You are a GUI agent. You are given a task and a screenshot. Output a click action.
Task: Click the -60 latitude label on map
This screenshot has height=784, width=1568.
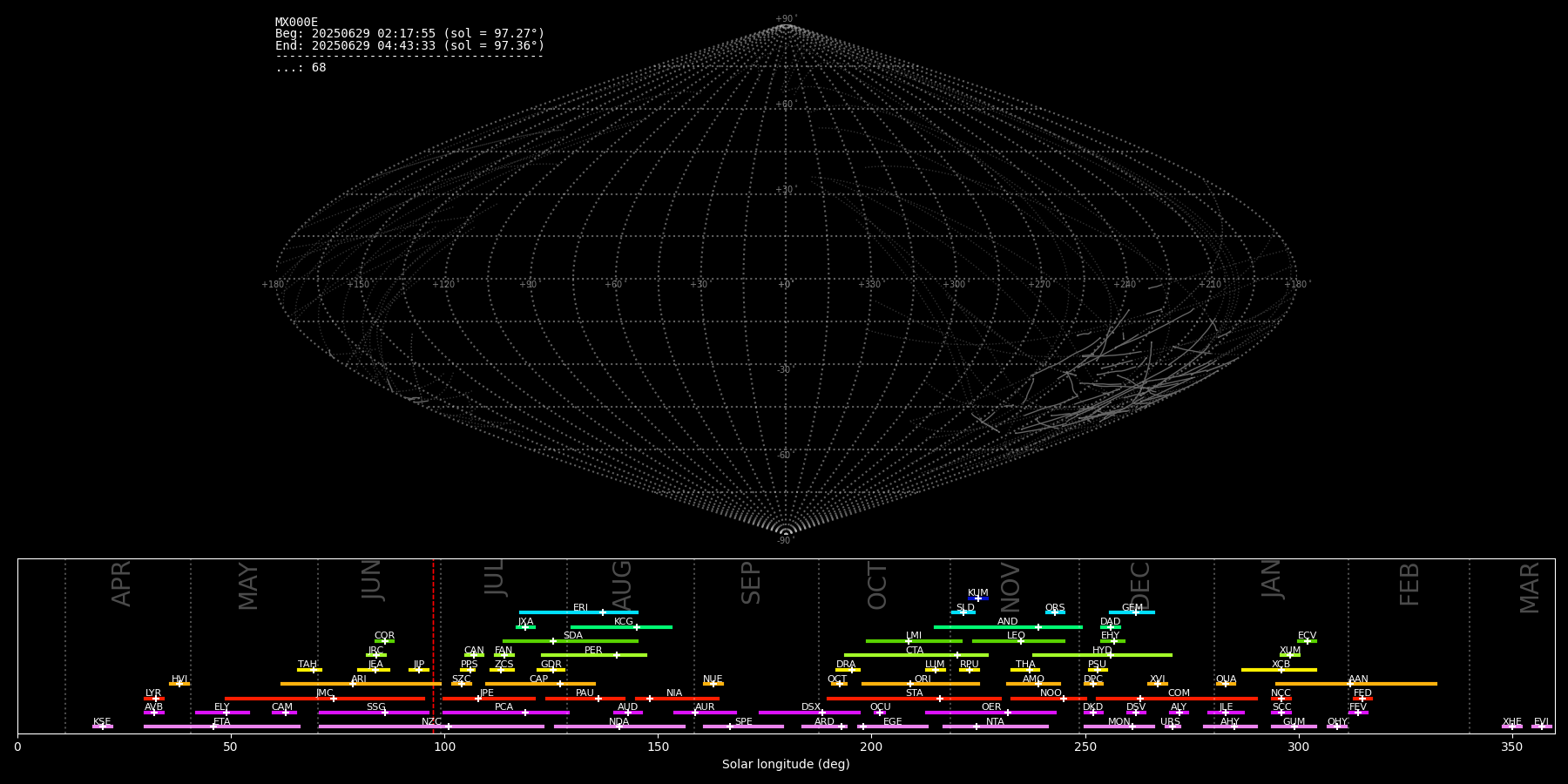(785, 455)
